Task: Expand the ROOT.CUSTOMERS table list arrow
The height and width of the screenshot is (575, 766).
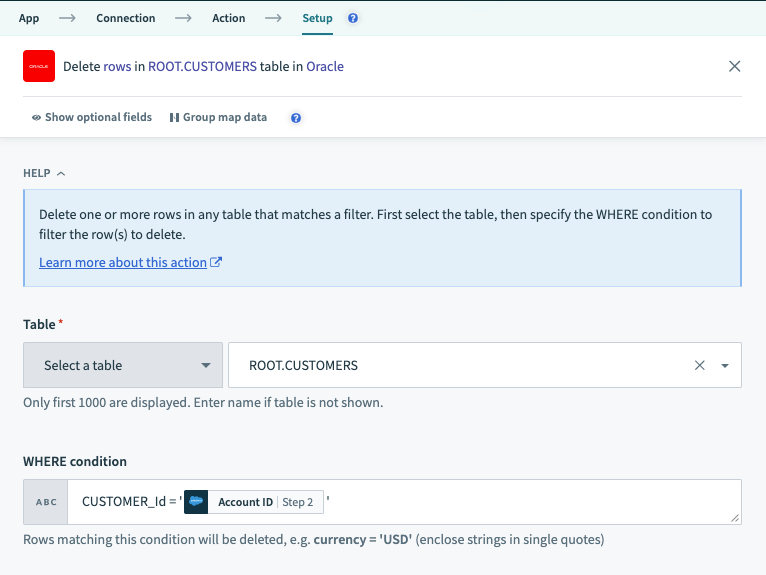Action: pos(725,366)
